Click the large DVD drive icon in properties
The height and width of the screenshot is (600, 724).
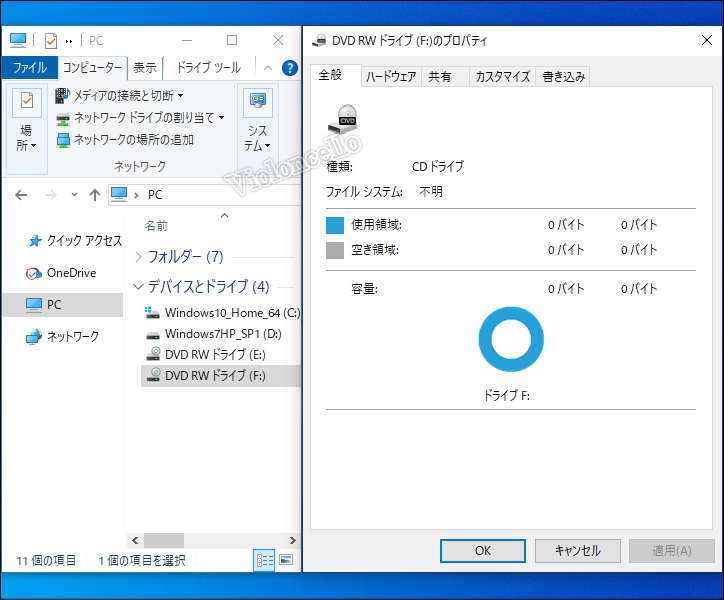(343, 120)
